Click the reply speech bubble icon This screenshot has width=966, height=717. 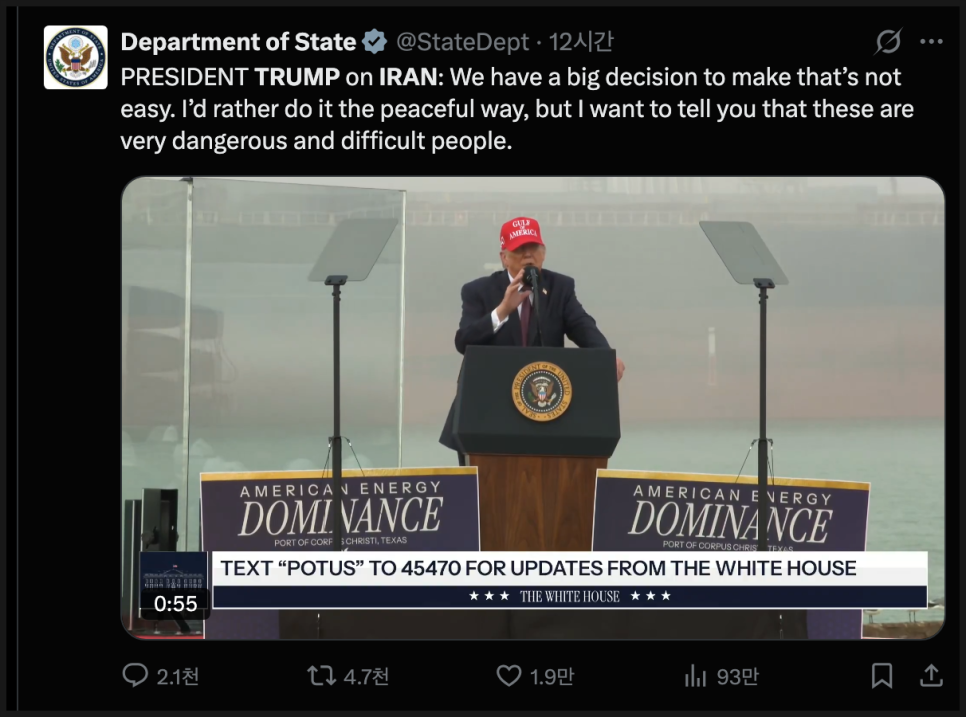coord(135,676)
